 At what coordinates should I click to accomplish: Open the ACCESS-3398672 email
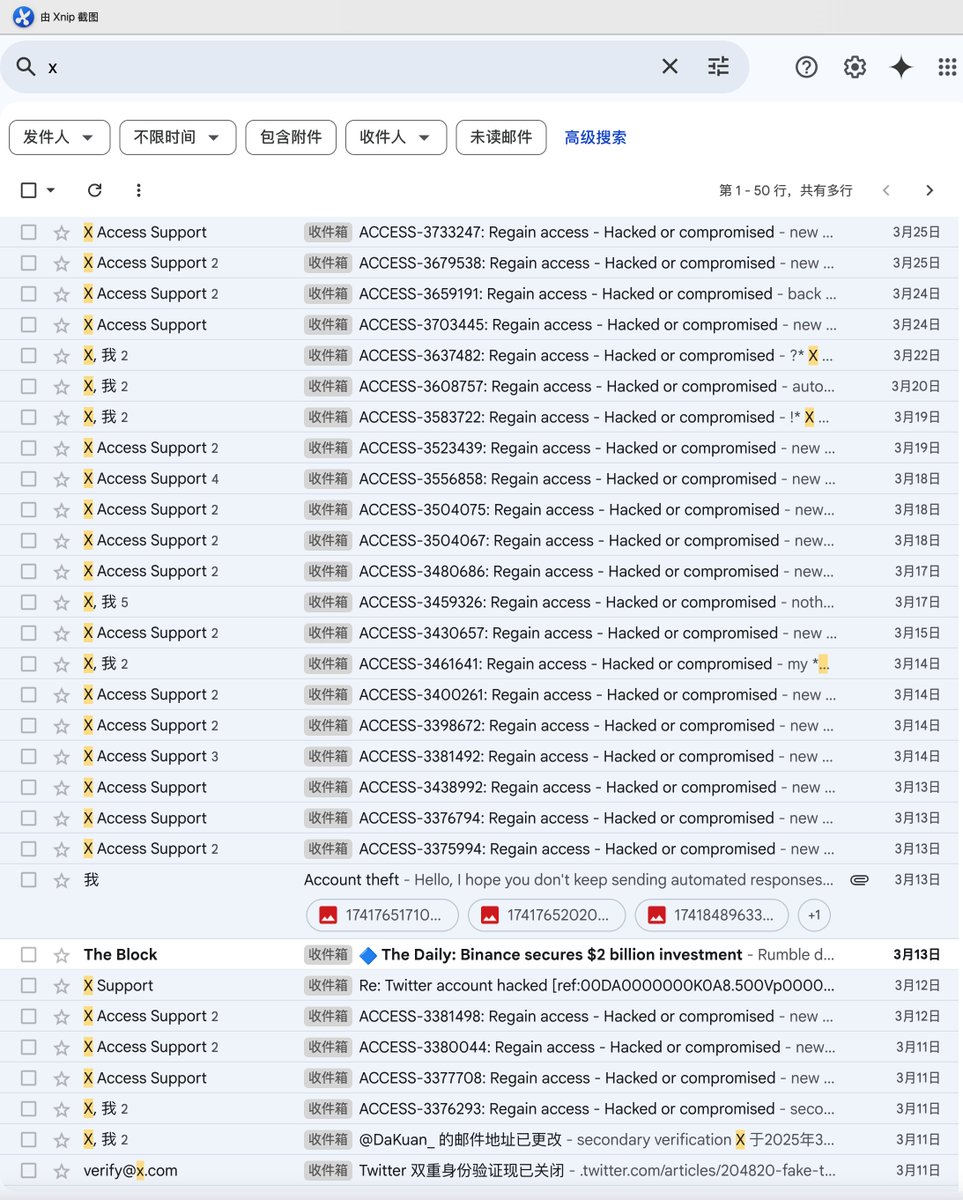[482, 726]
